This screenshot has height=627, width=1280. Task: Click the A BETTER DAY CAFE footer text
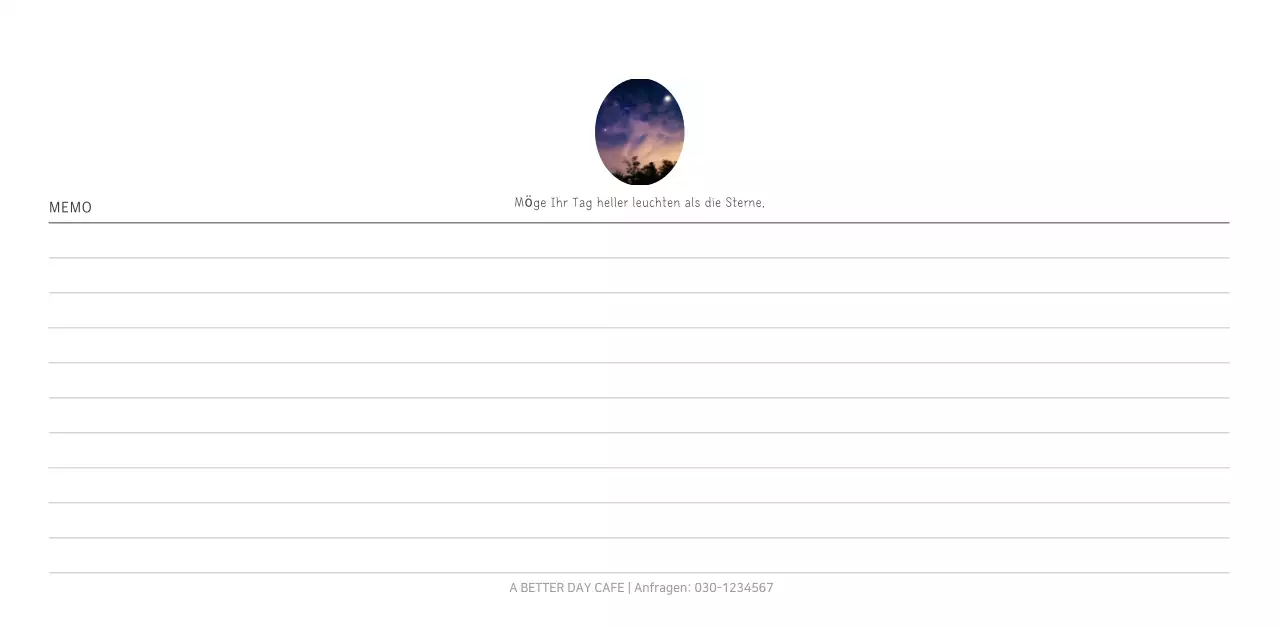click(566, 588)
